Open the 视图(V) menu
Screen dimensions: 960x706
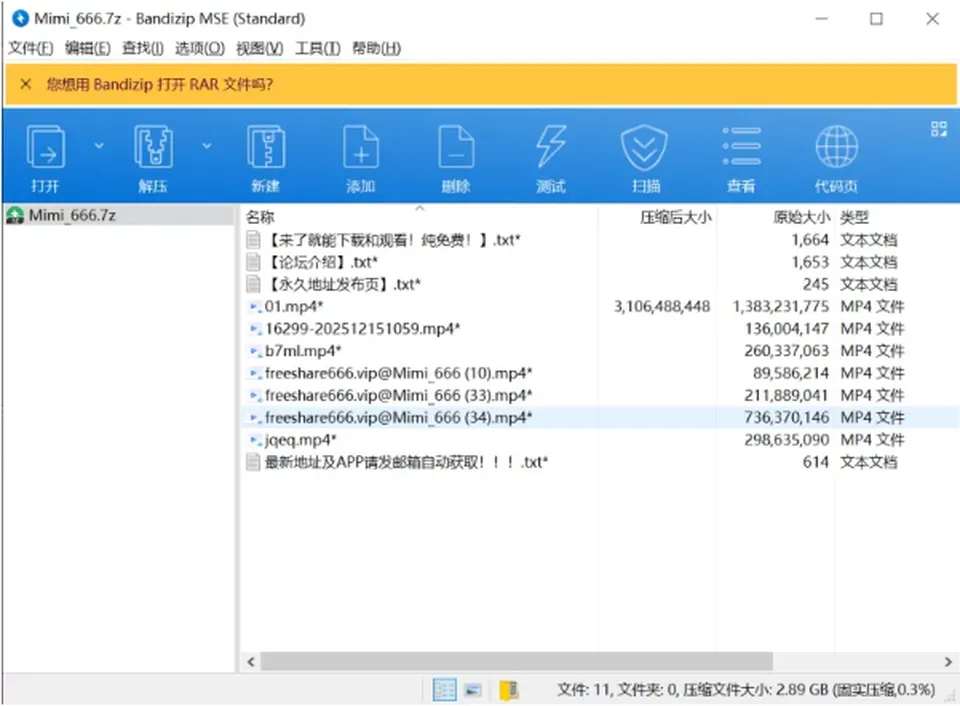click(260, 48)
